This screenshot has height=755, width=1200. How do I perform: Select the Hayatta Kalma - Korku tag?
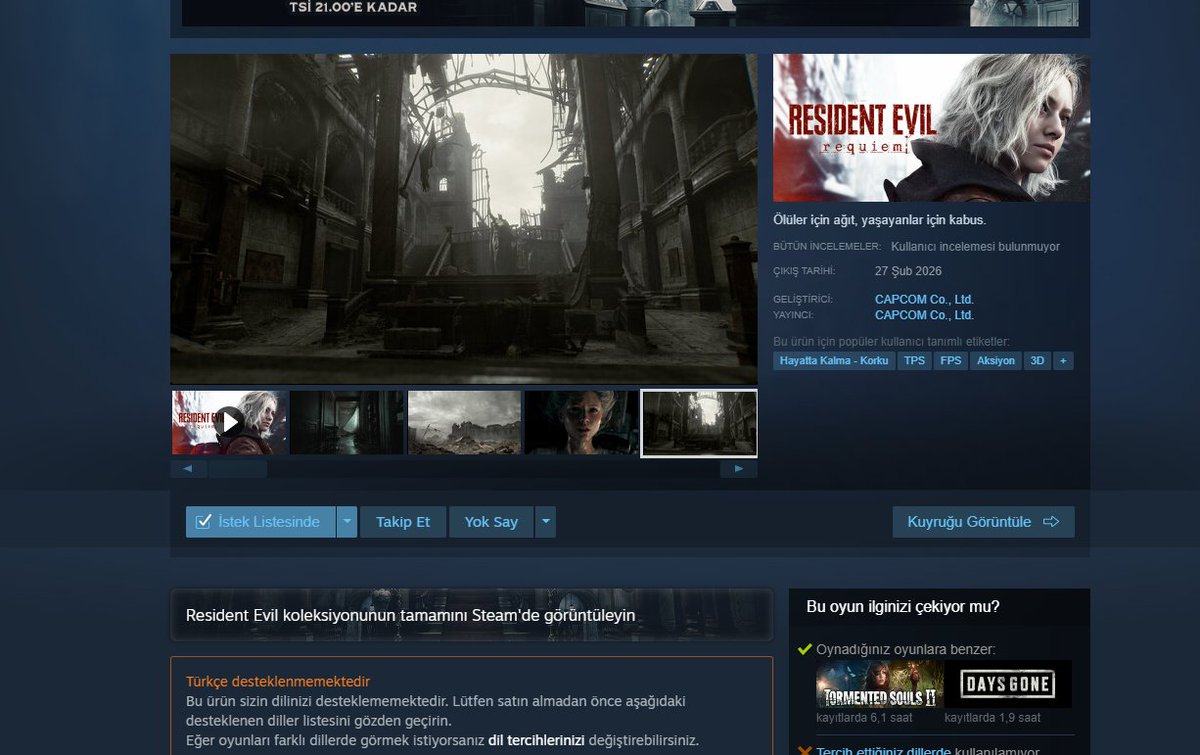point(834,361)
